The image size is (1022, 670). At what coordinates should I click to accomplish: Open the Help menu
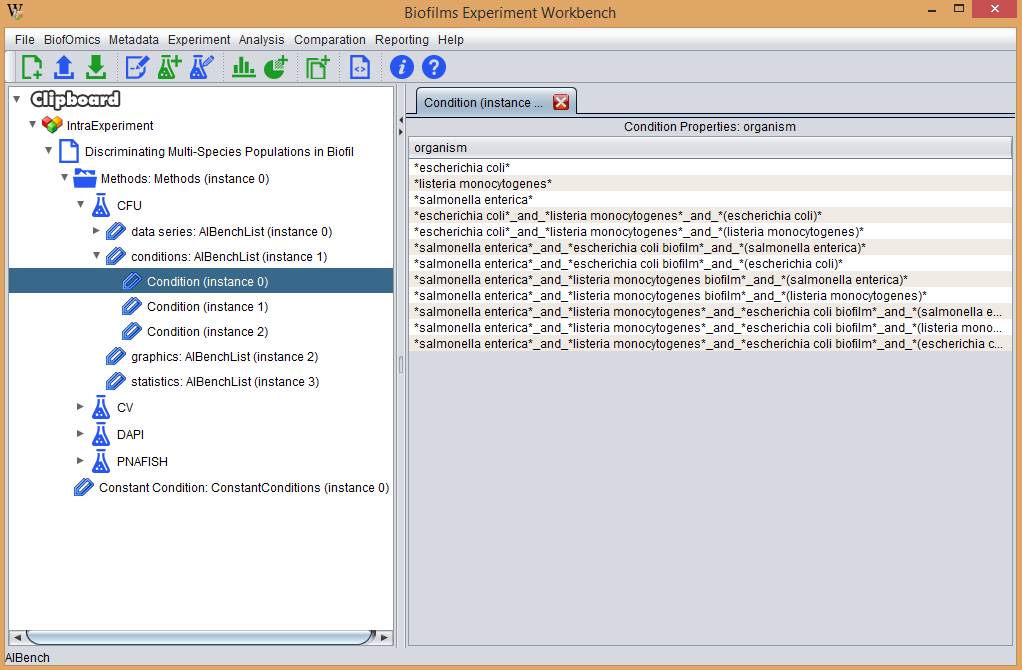coord(450,40)
